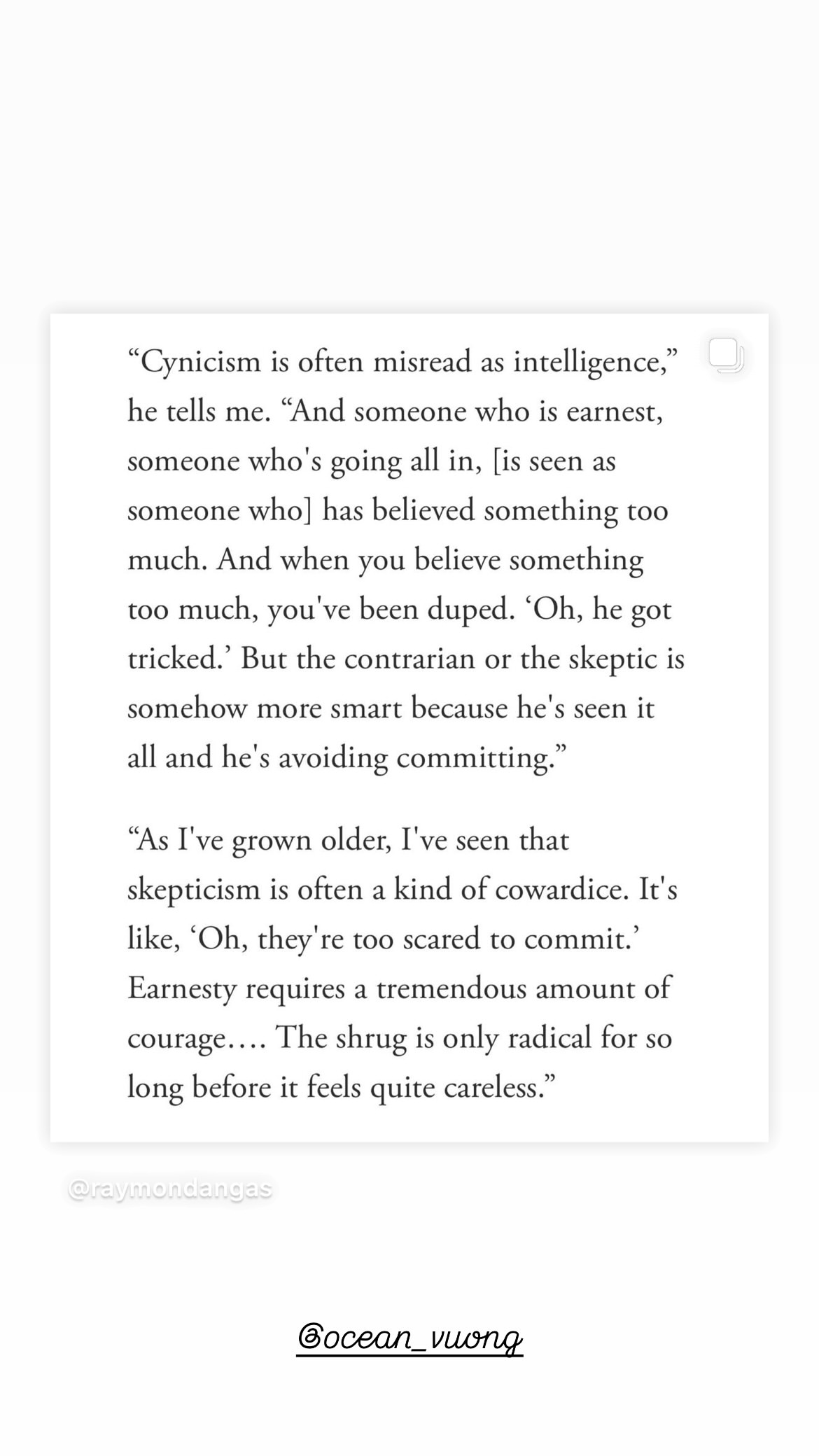Select the phrase "he tells me."

(x=199, y=411)
